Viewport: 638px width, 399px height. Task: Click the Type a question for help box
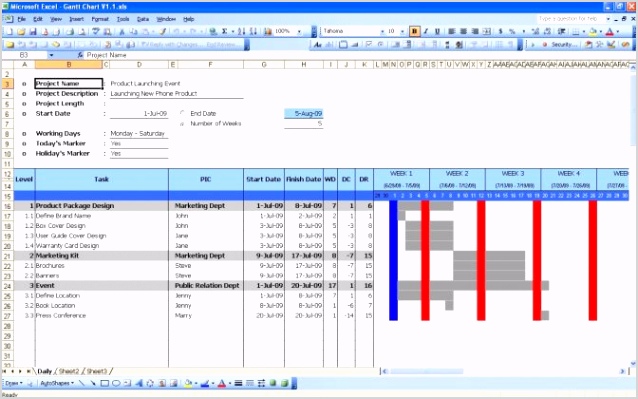[571, 19]
